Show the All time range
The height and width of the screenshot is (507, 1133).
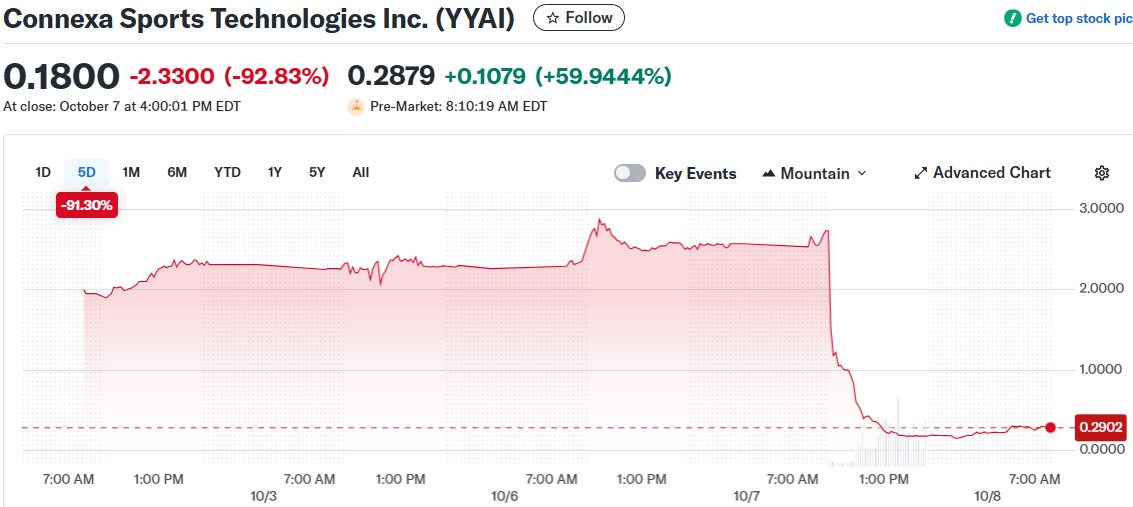(361, 172)
